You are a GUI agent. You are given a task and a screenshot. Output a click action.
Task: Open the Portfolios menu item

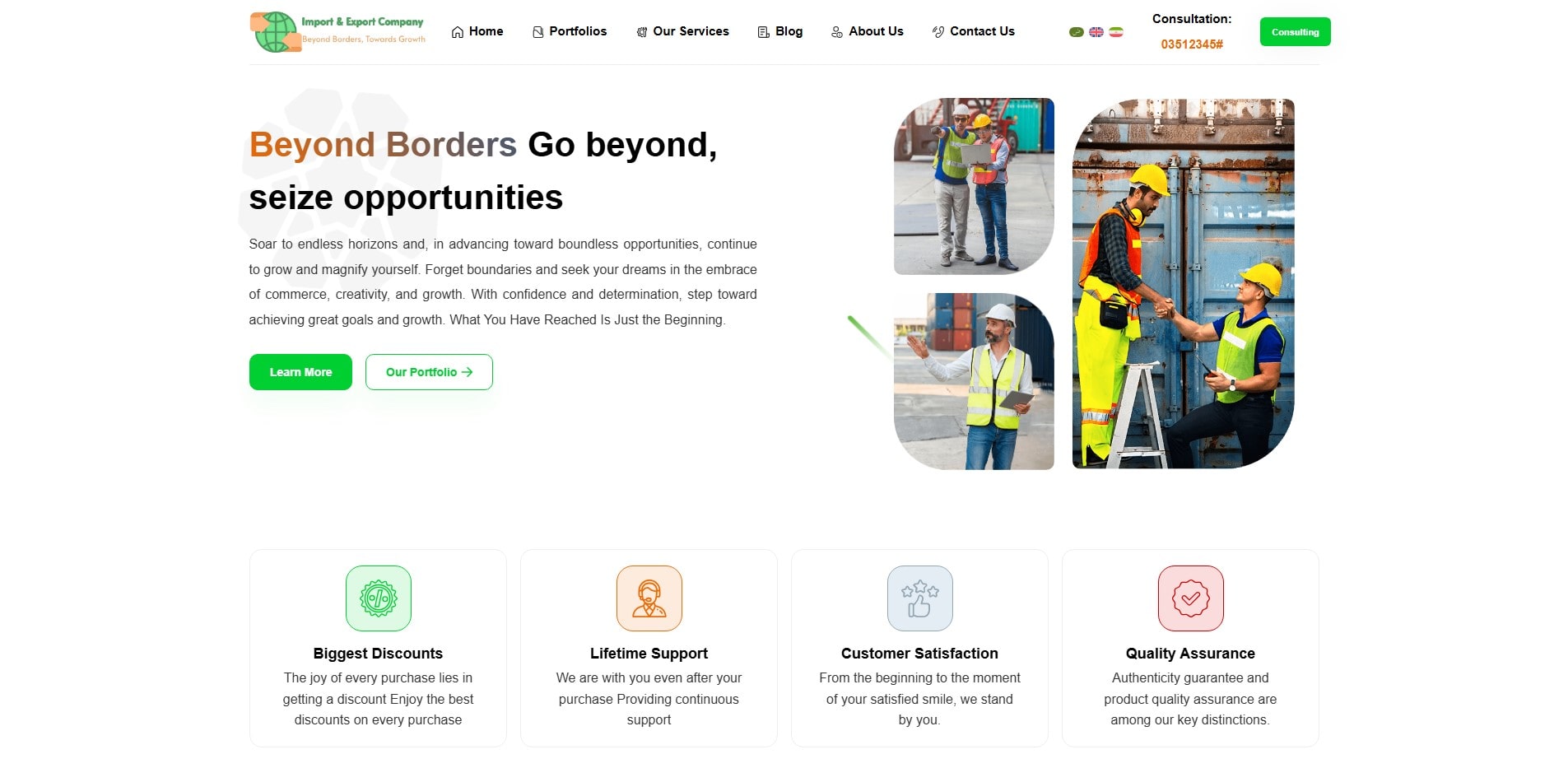point(570,31)
